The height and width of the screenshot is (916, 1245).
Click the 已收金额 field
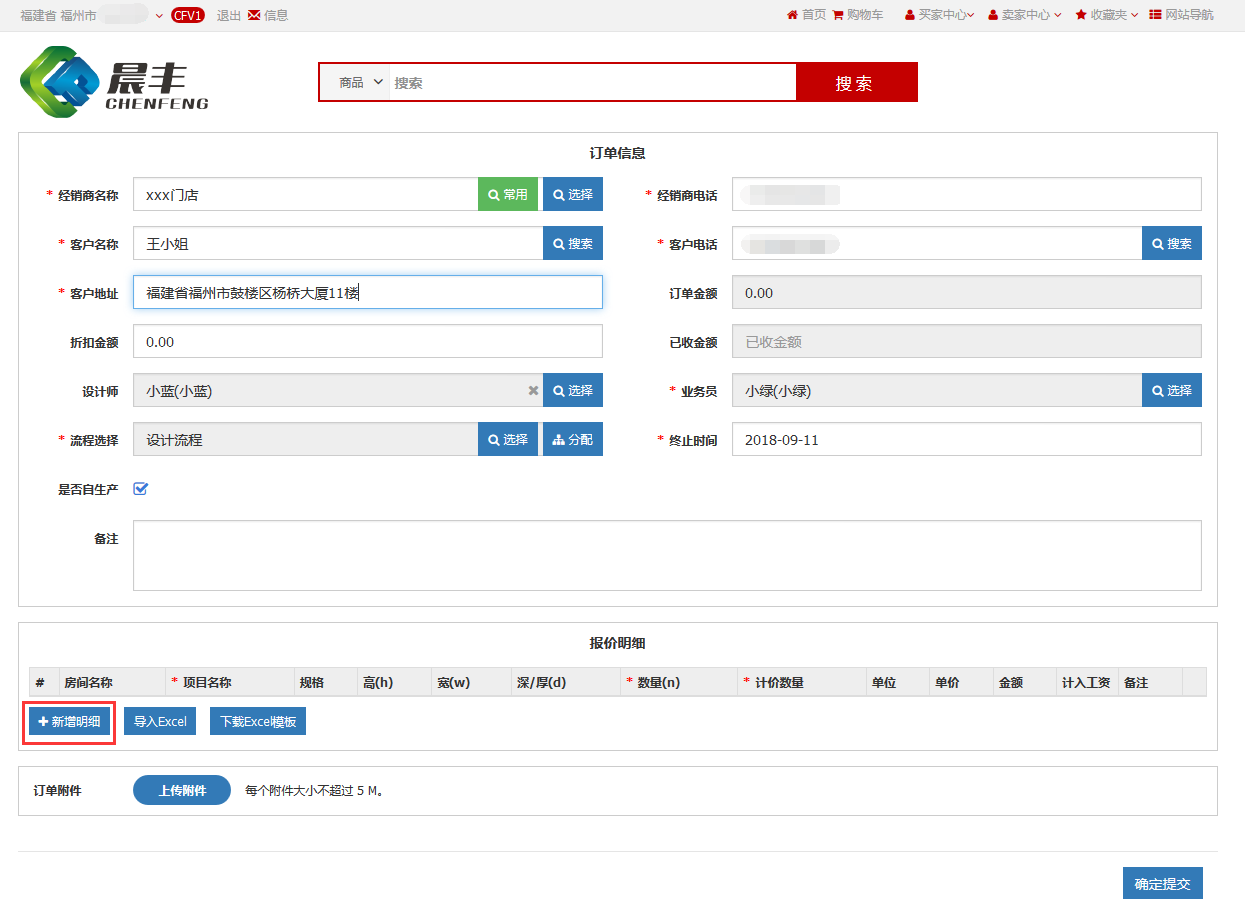point(967,341)
